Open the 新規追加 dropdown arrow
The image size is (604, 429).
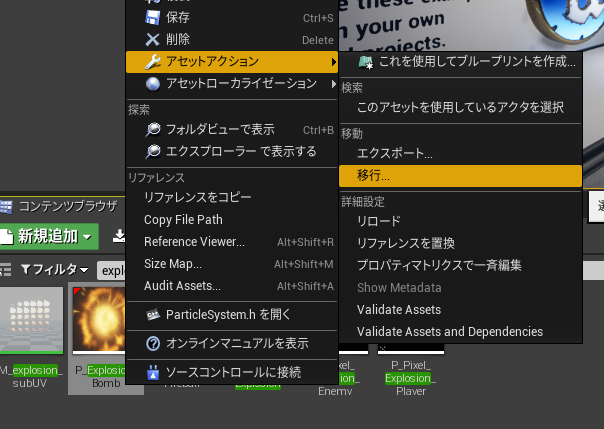[x=87, y=237]
